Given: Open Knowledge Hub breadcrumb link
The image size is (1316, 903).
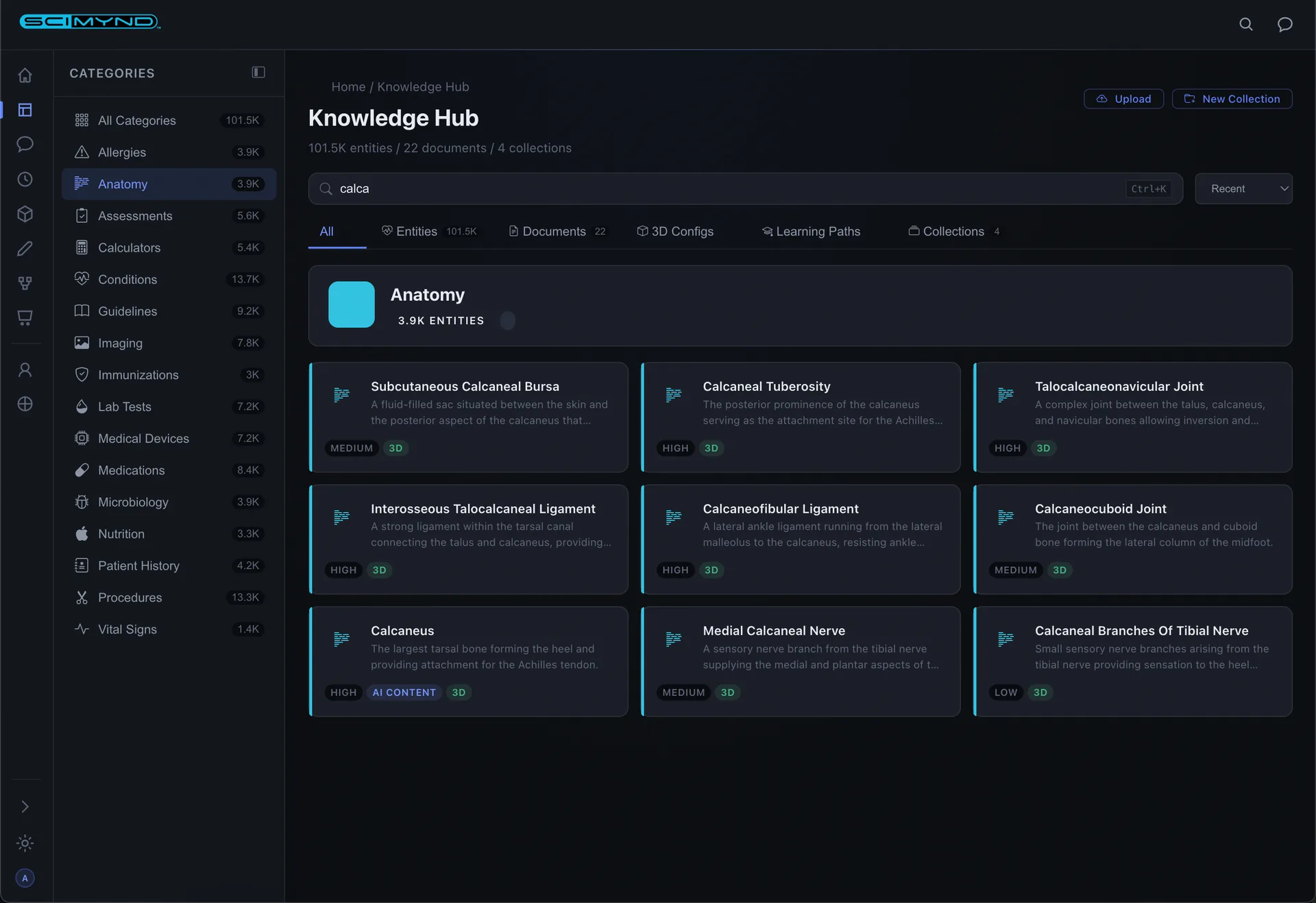Looking at the screenshot, I should 422,86.
